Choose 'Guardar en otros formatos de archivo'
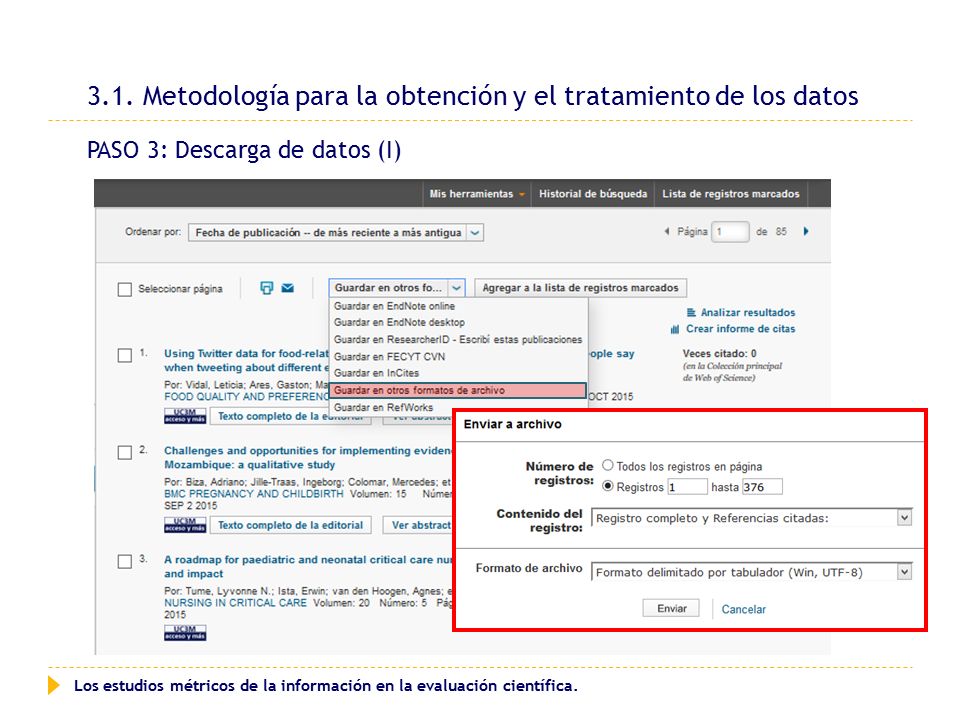The height and width of the screenshot is (720, 960). tap(458, 390)
